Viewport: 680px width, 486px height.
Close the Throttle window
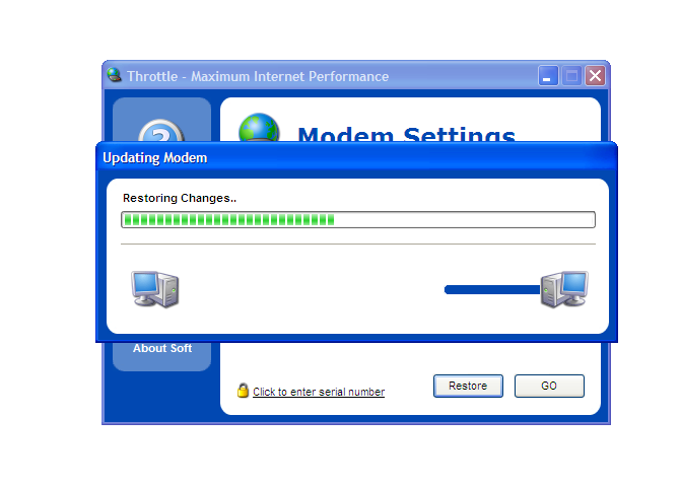pos(595,76)
